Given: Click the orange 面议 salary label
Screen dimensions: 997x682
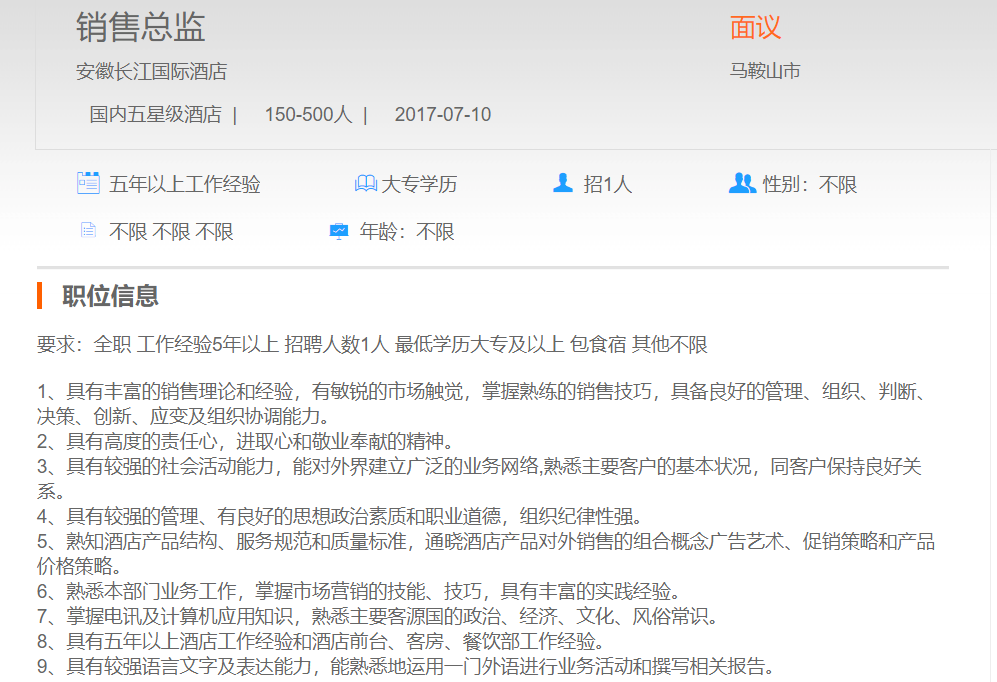Looking at the screenshot, I should (x=755, y=28).
